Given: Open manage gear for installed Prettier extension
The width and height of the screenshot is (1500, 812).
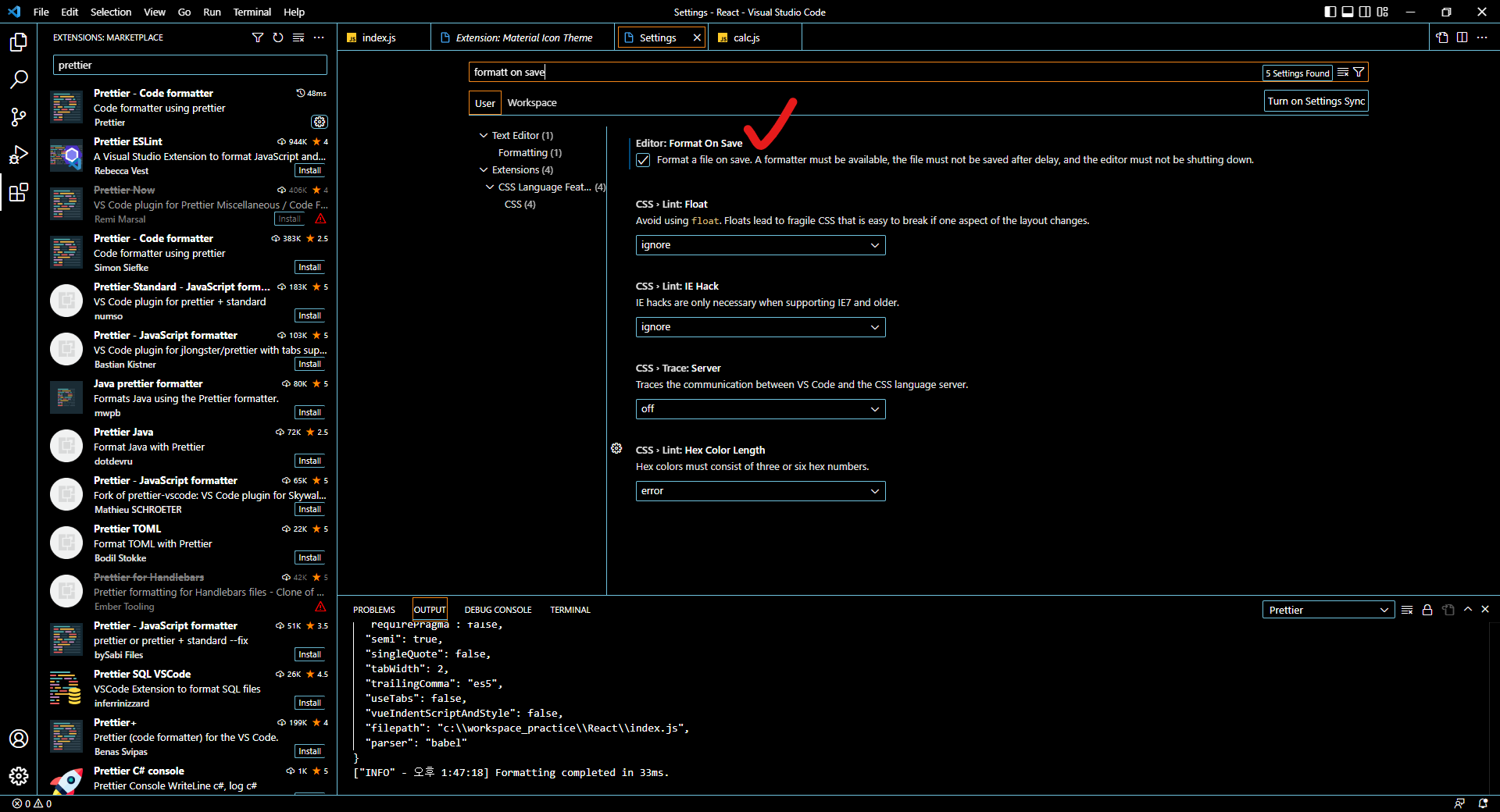Looking at the screenshot, I should point(320,122).
